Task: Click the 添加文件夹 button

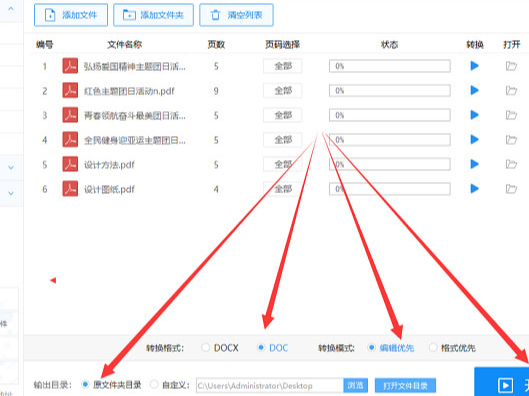Action: pyautogui.click(x=154, y=15)
